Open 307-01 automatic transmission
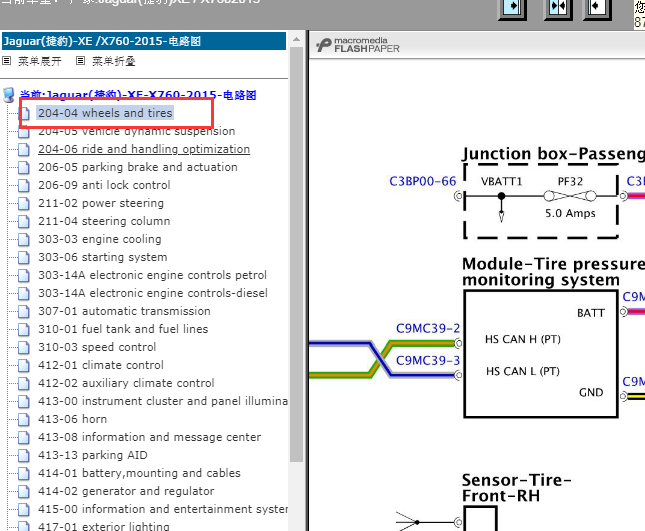Screen dimensions: 645x531 124,311
